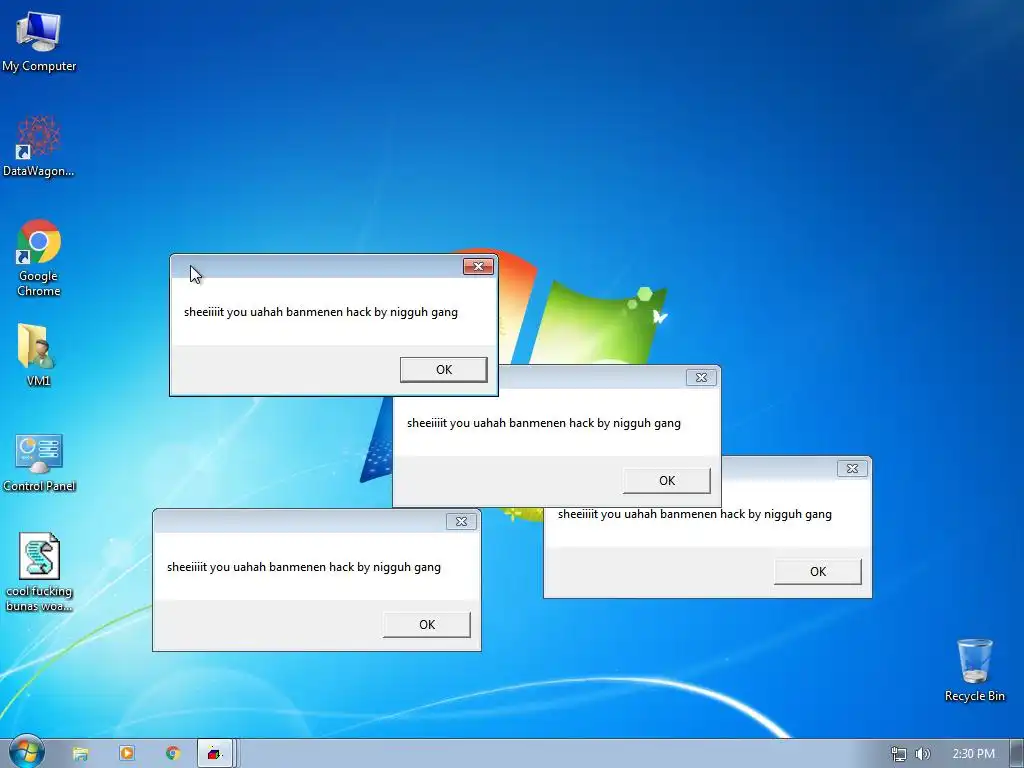
Task: Open the My Computer desktop icon
Action: [x=39, y=40]
